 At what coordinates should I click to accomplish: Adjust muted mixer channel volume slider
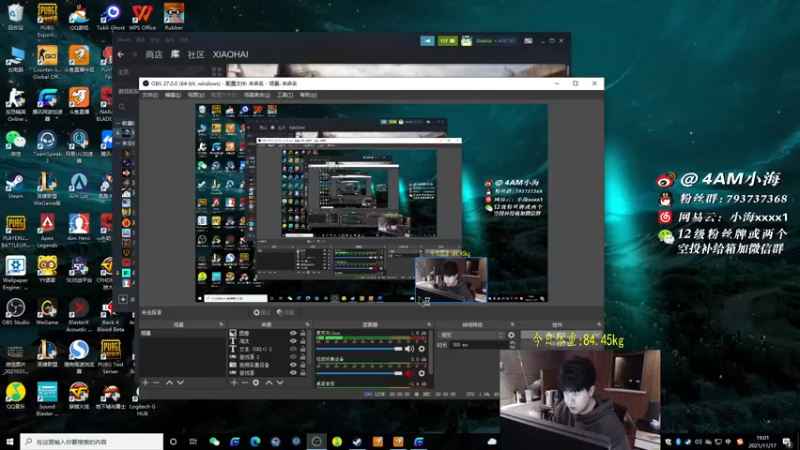(x=359, y=373)
